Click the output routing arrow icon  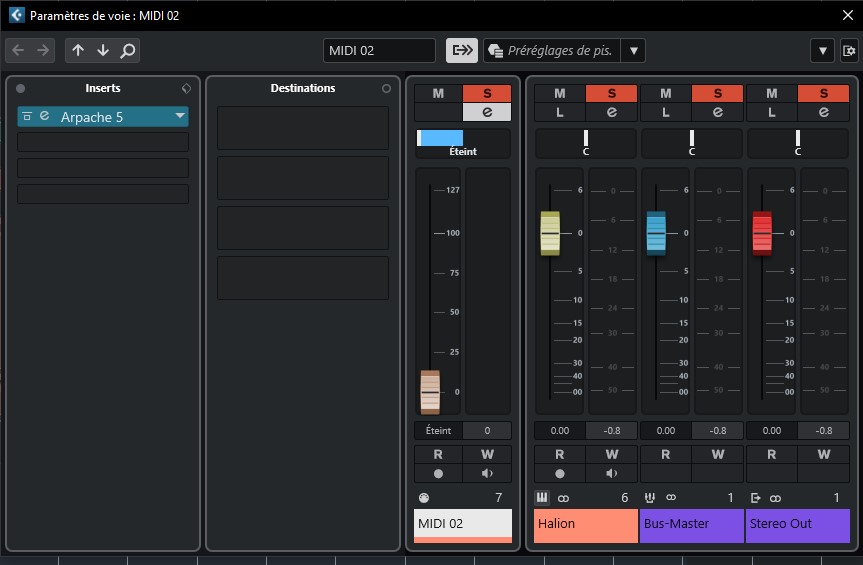click(462, 51)
